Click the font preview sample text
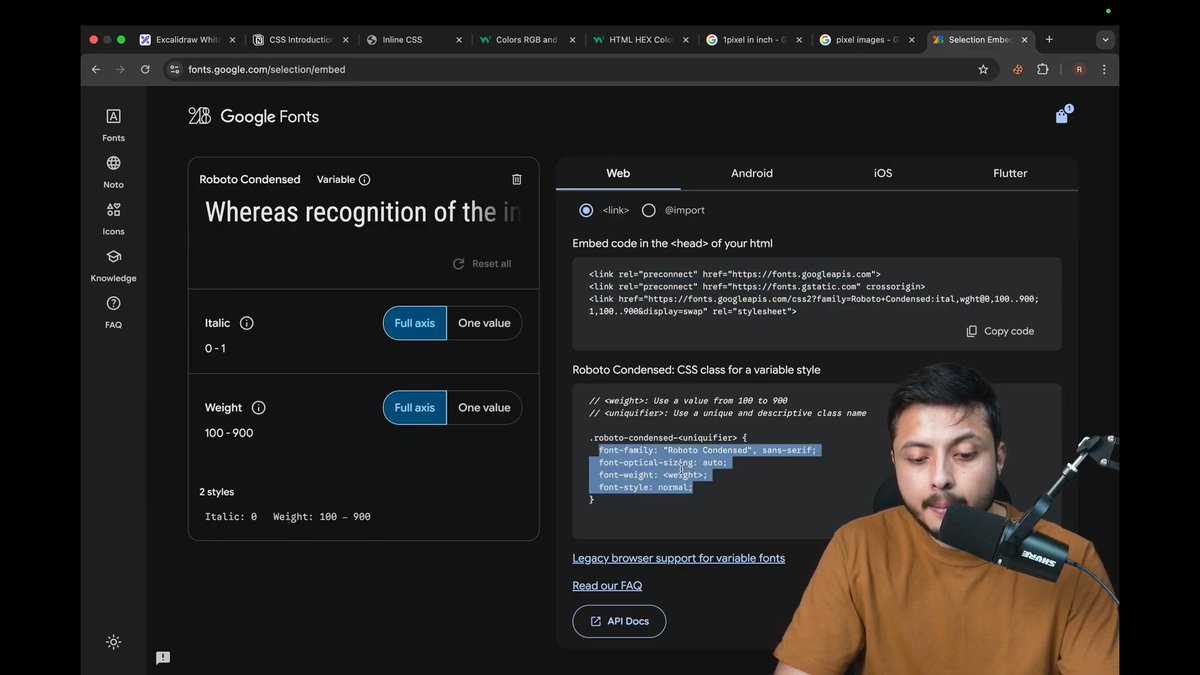Screen dimensions: 1200x675 tap(363, 212)
